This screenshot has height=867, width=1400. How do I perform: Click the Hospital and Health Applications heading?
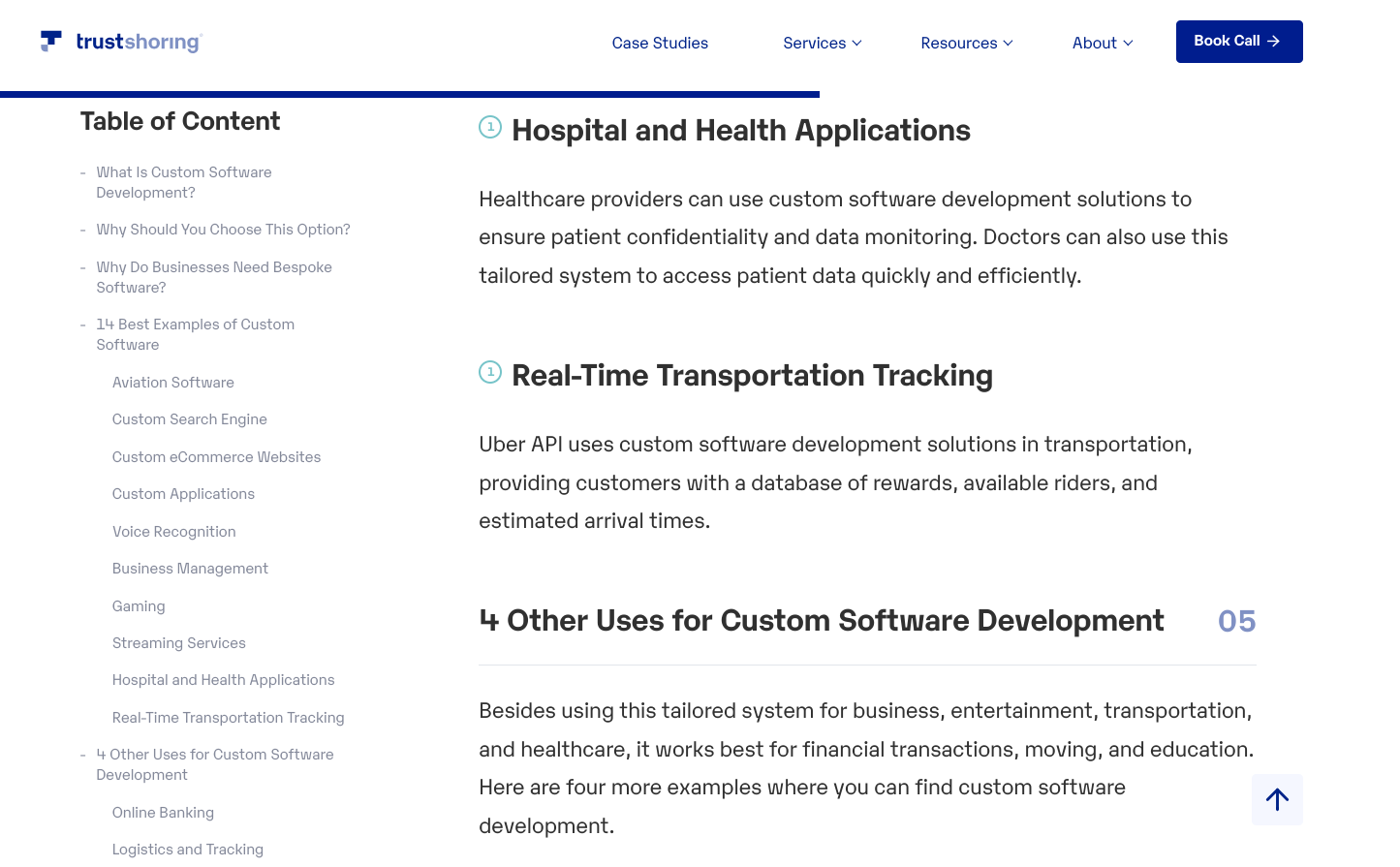pyautogui.click(x=741, y=130)
